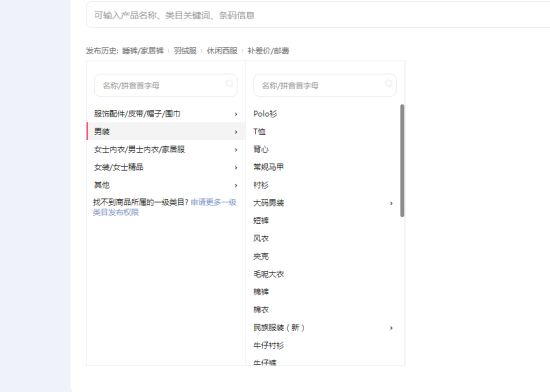Image resolution: width=550 pixels, height=392 pixels.
Task: Choose 补差价/邮费 from publish history
Action: pyautogui.click(x=268, y=51)
